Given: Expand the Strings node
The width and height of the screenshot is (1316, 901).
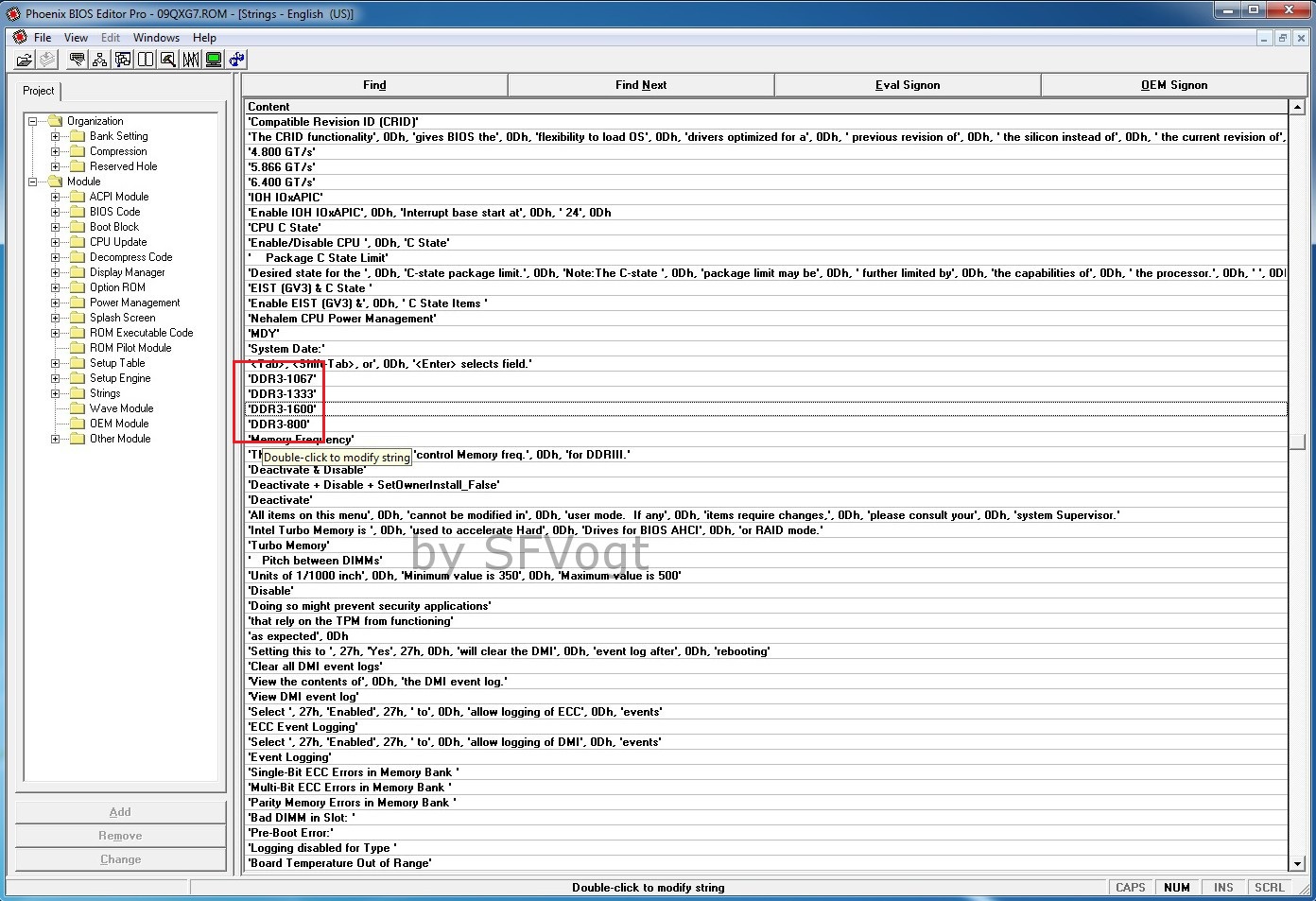Looking at the screenshot, I should 56,393.
